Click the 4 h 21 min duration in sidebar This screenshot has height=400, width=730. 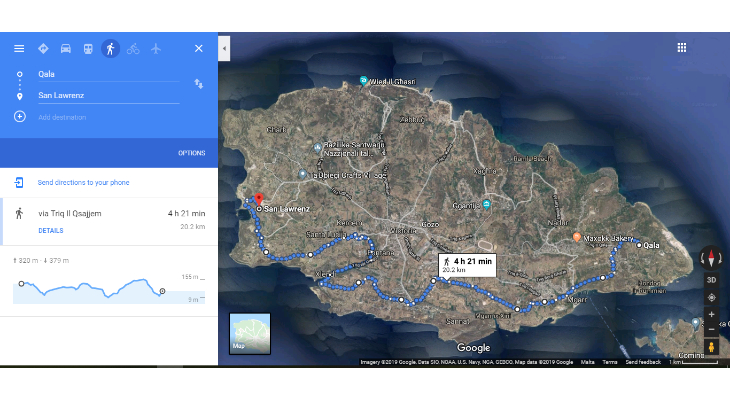point(186,213)
